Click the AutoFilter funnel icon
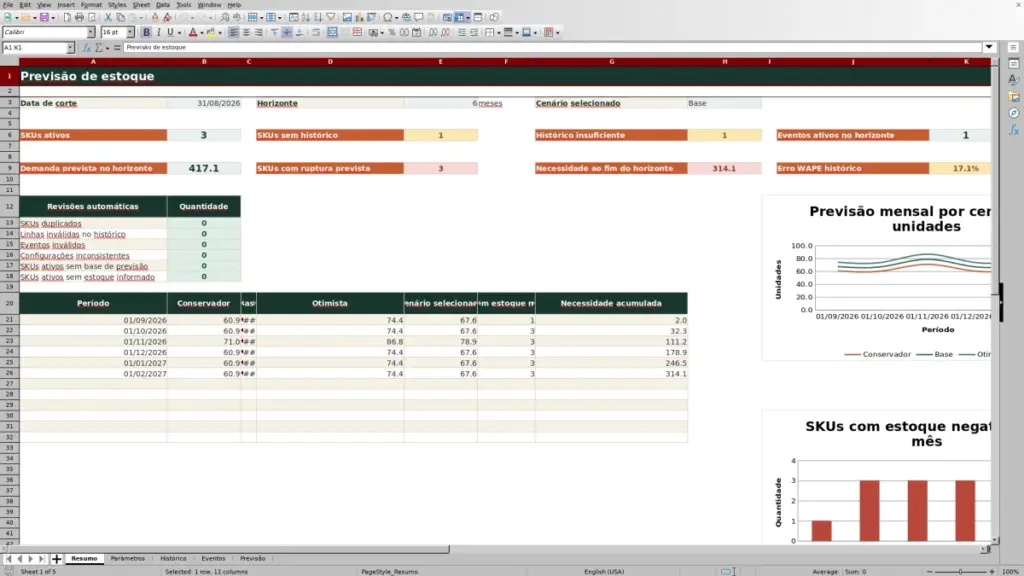Image resolution: width=1024 pixels, height=576 pixels. click(x=330, y=18)
